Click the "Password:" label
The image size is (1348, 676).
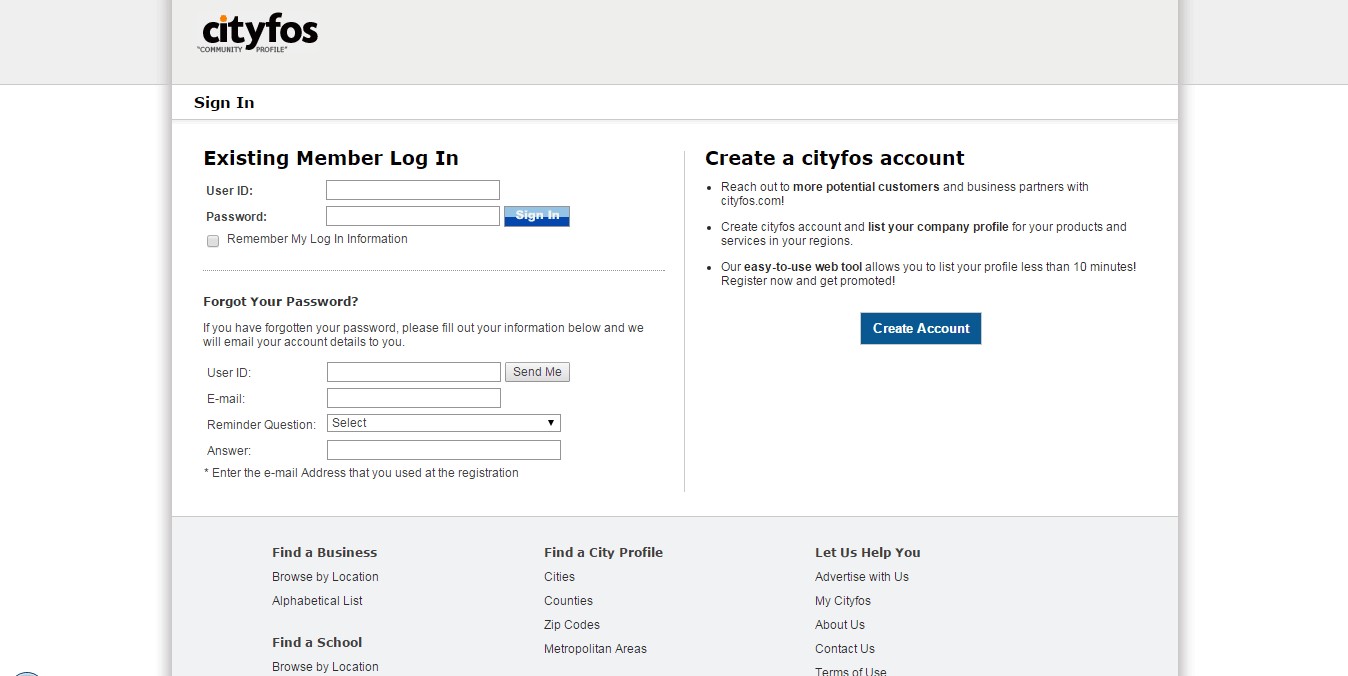coord(237,217)
